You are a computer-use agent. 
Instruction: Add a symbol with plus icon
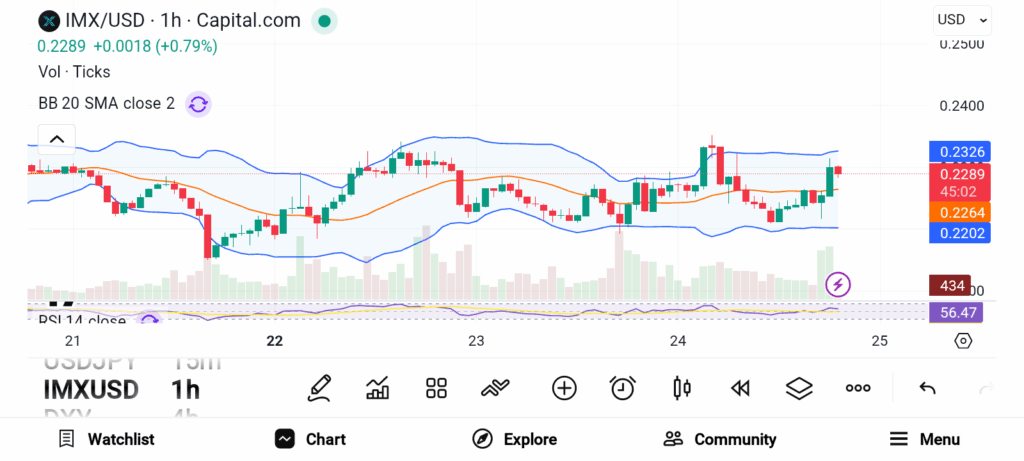pyautogui.click(x=564, y=388)
